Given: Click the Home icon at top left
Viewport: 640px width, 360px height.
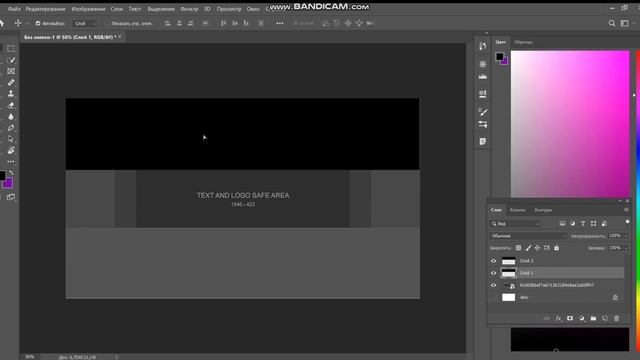Looking at the screenshot, I should click(x=2, y=23).
